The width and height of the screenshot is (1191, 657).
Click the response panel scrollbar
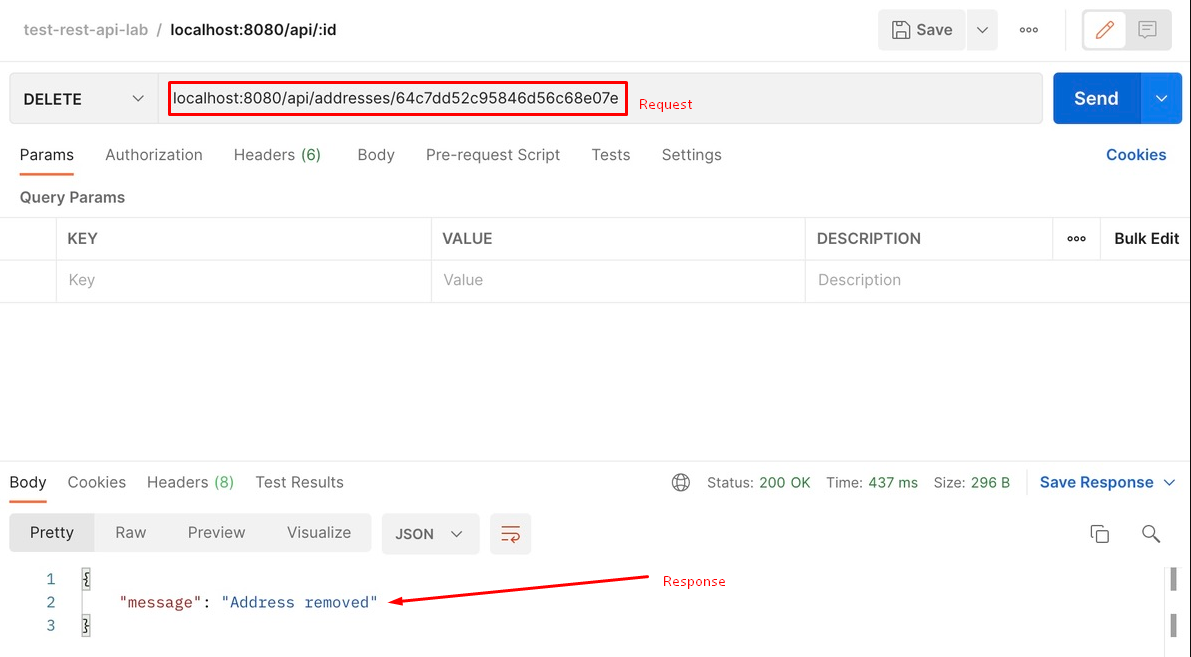1172,580
